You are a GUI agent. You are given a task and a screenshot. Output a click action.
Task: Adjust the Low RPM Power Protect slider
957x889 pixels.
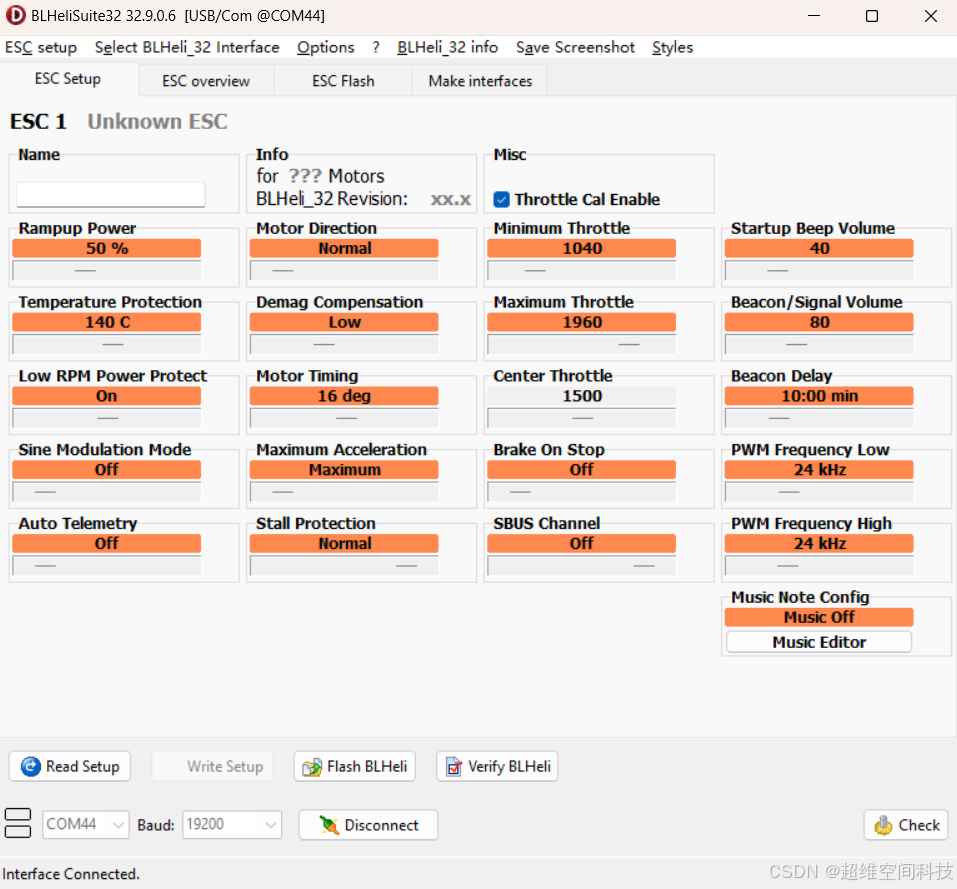106,418
